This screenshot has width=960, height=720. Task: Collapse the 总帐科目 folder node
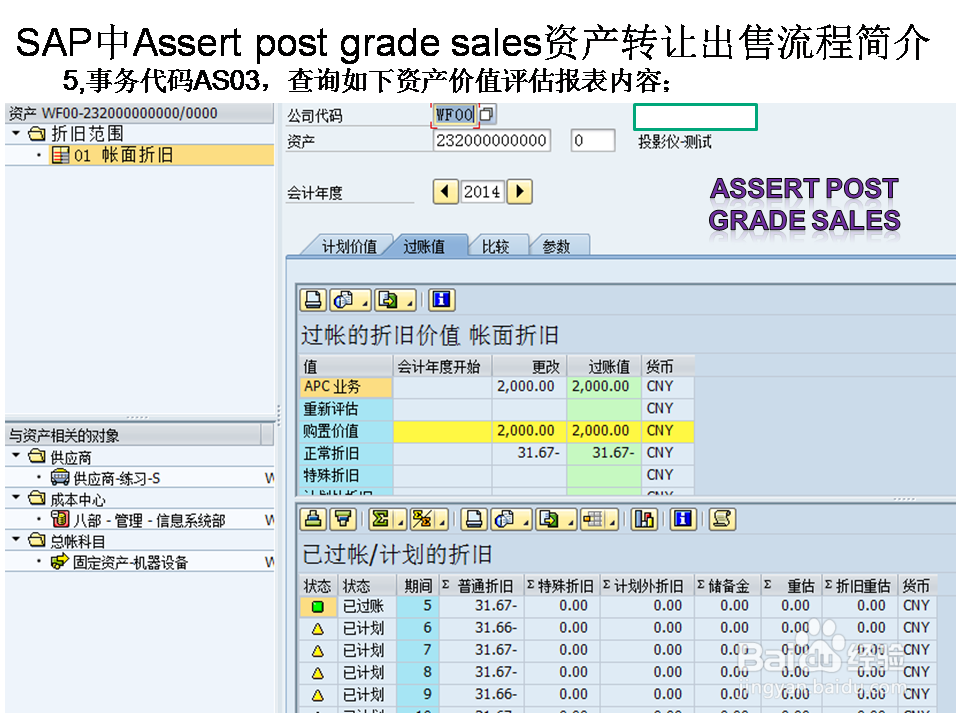click(17, 541)
